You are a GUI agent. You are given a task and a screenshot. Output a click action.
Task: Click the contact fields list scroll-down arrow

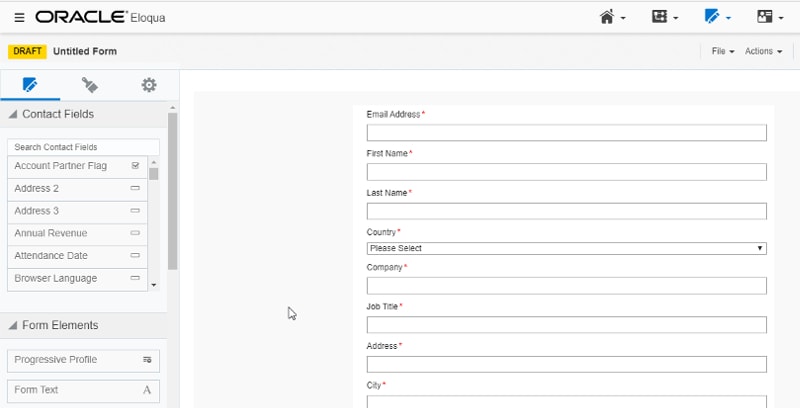click(153, 285)
